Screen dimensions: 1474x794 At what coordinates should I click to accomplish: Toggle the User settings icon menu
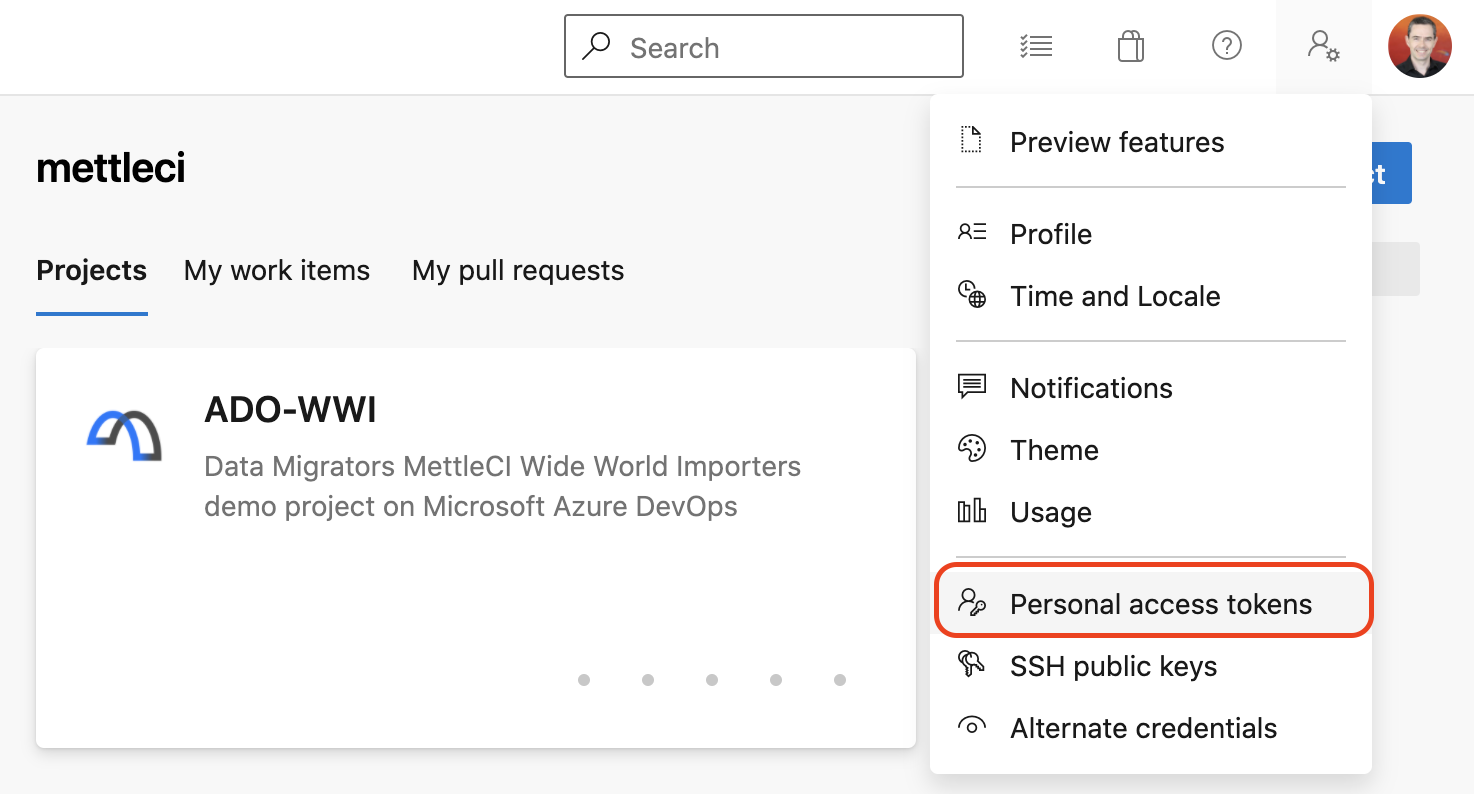pyautogui.click(x=1323, y=46)
